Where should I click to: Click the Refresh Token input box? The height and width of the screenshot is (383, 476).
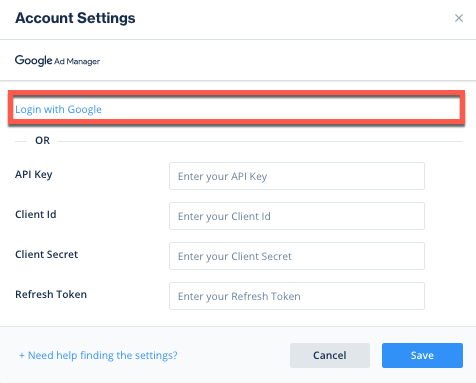297,296
